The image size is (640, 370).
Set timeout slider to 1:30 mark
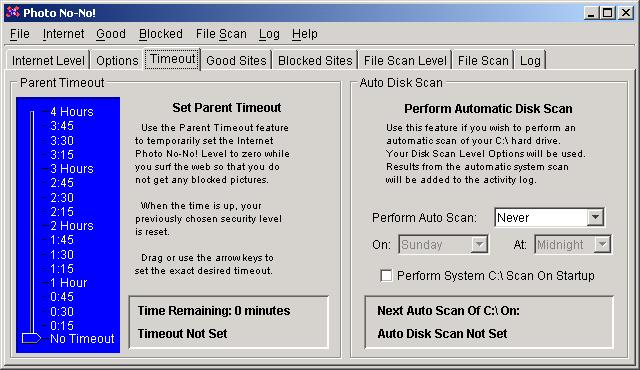pos(62,255)
